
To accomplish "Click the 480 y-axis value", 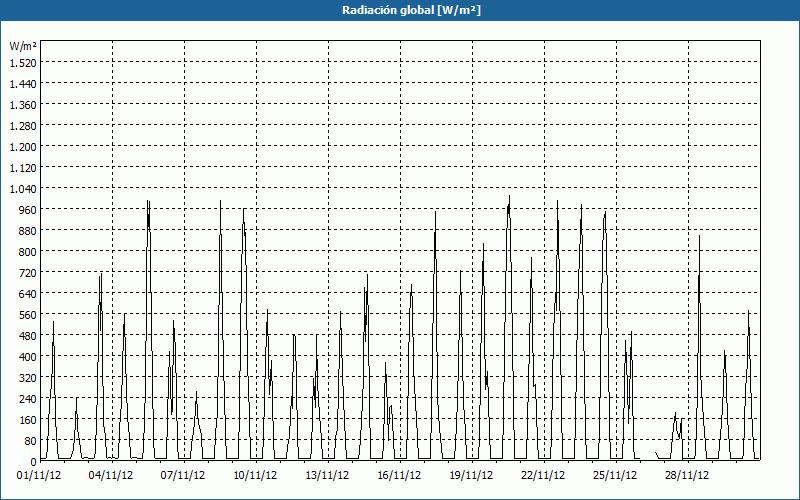I will tap(28, 336).
